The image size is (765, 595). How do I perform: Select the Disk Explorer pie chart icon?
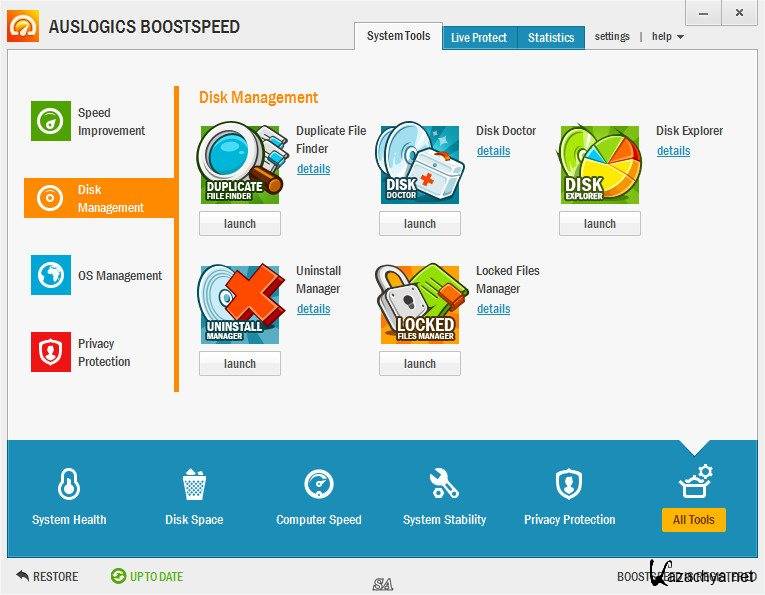[600, 164]
